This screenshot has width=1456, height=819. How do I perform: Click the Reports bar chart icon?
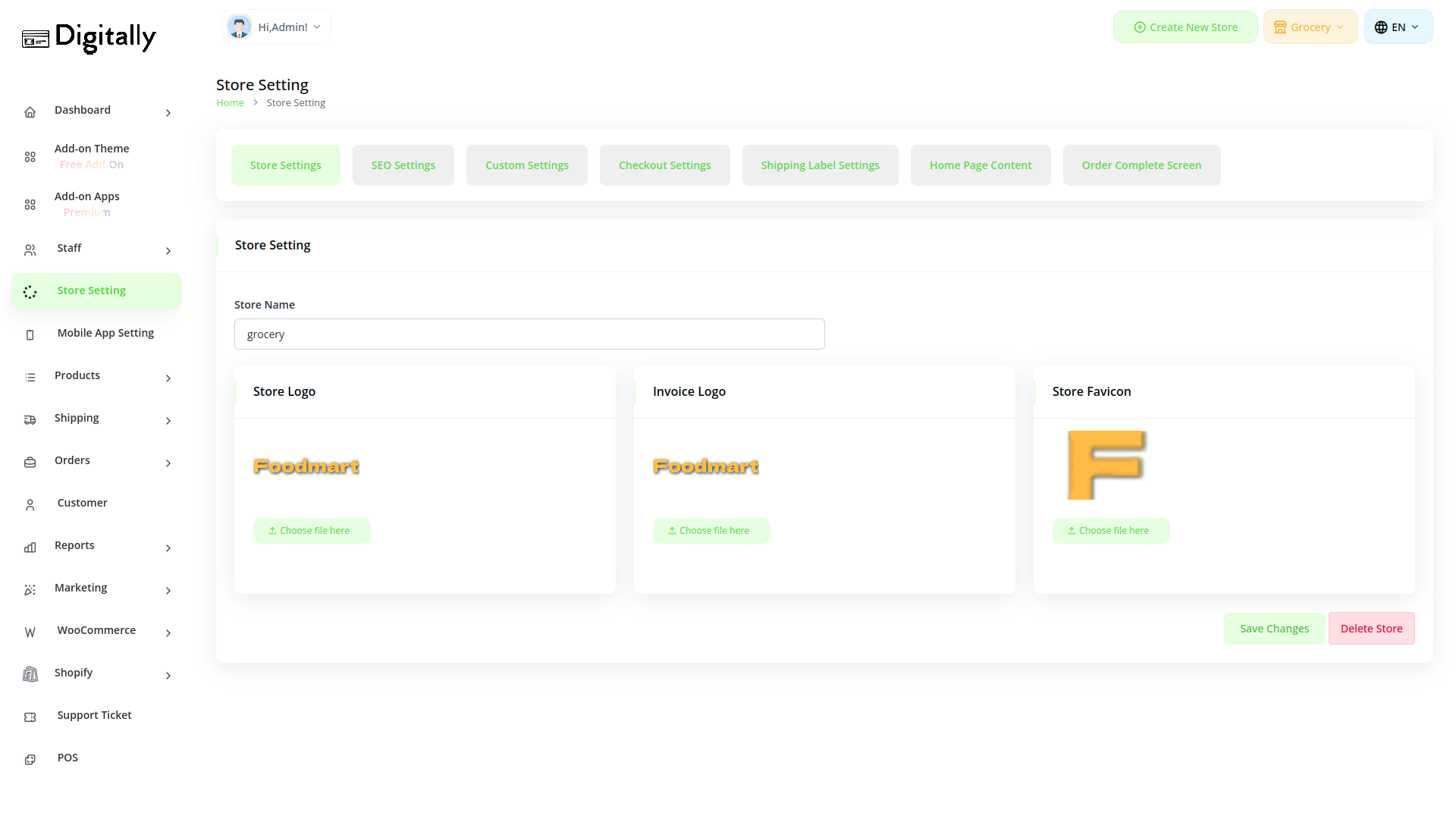coord(30,548)
